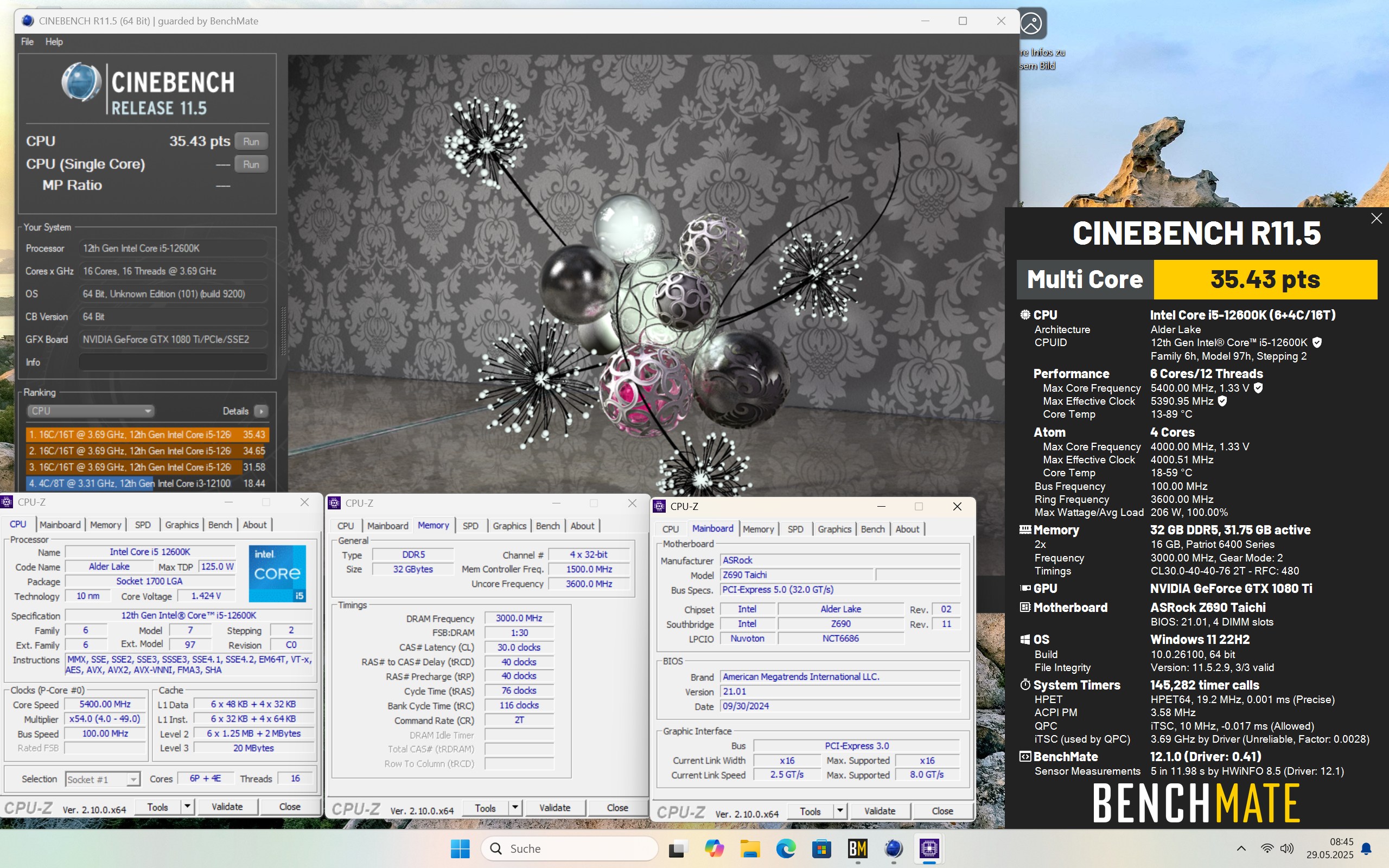The width and height of the screenshot is (1389, 868).
Task: Click Validate in first CPU-Z window
Action: [x=227, y=807]
